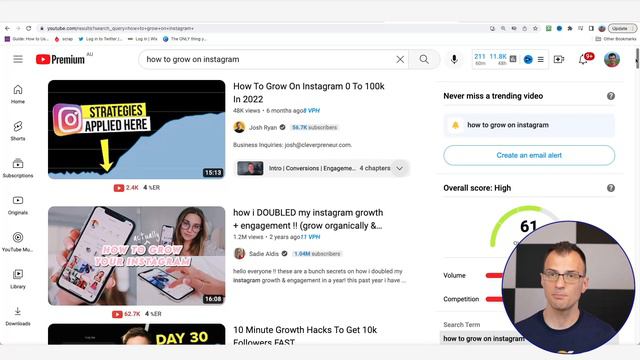The image size is (640, 360).
Task: Click the 2.4K stat under the first video
Action: (126, 188)
